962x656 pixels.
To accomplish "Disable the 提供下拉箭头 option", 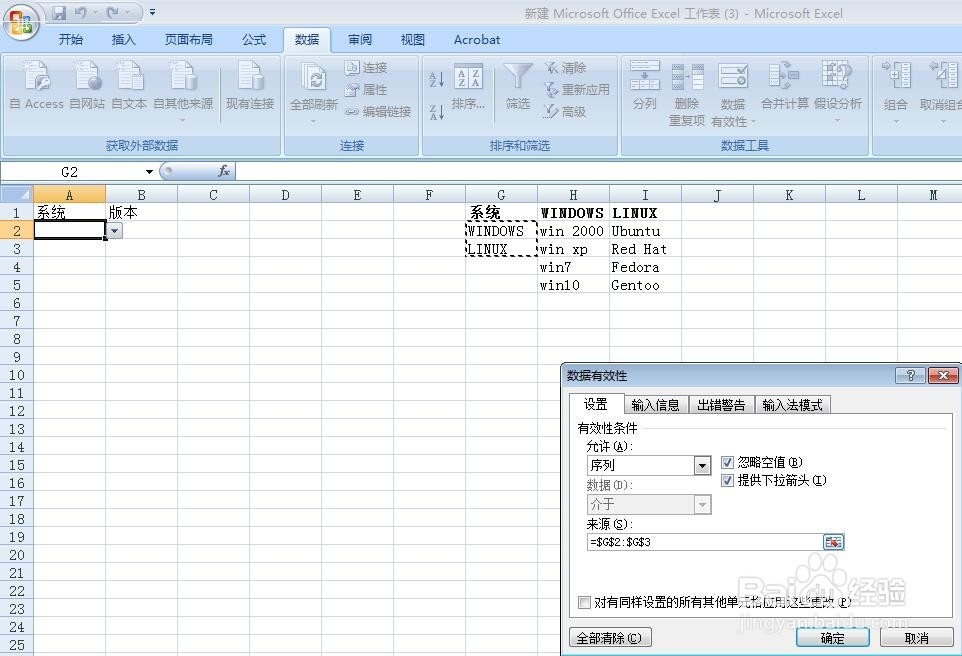I will [727, 481].
